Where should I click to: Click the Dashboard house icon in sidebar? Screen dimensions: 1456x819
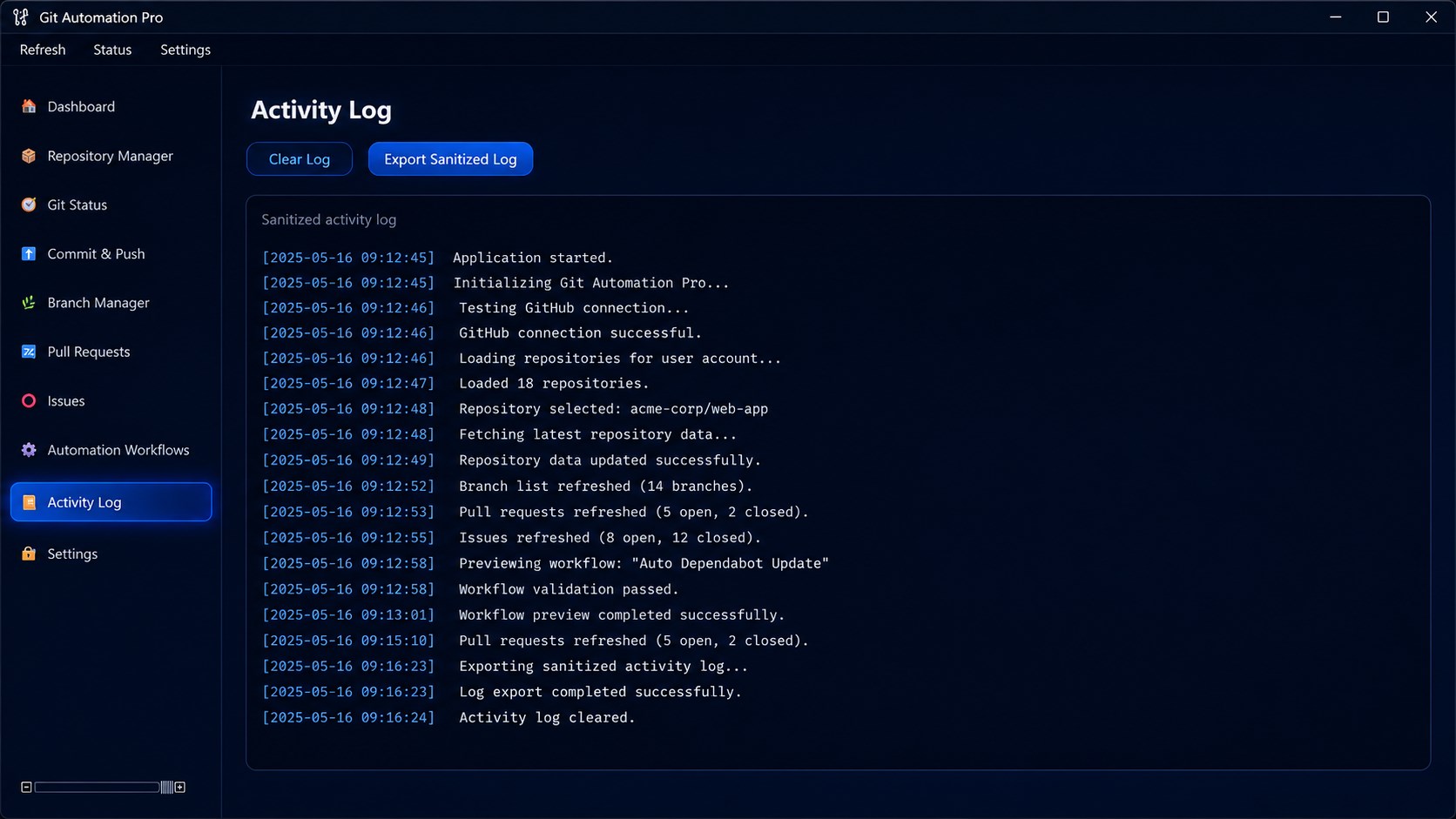click(x=29, y=106)
